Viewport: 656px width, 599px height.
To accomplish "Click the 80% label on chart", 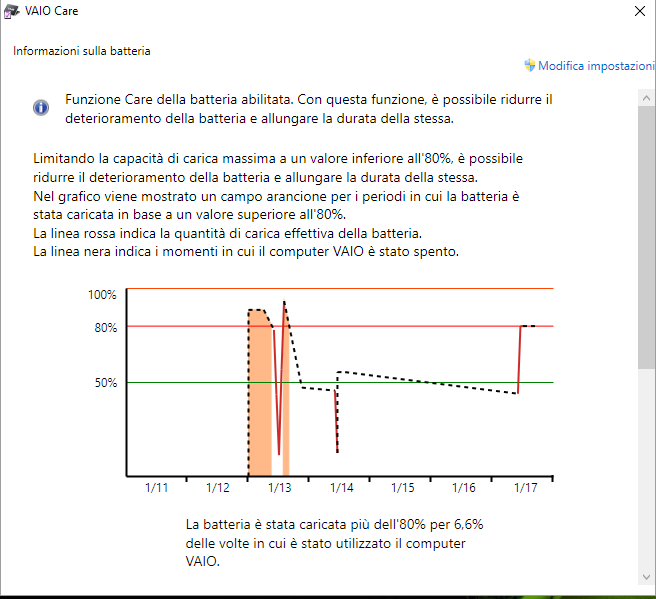I will [x=106, y=328].
